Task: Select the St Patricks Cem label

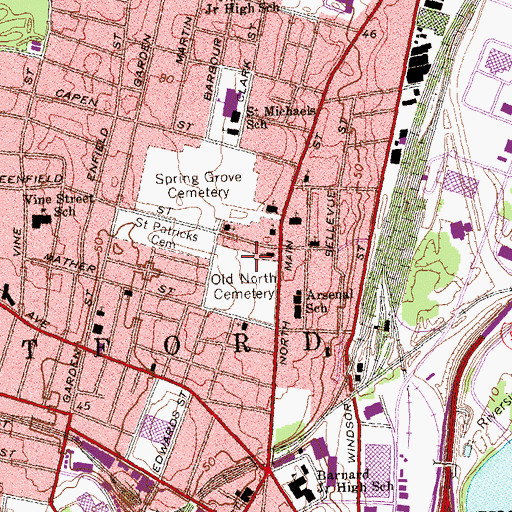Action: tap(167, 233)
